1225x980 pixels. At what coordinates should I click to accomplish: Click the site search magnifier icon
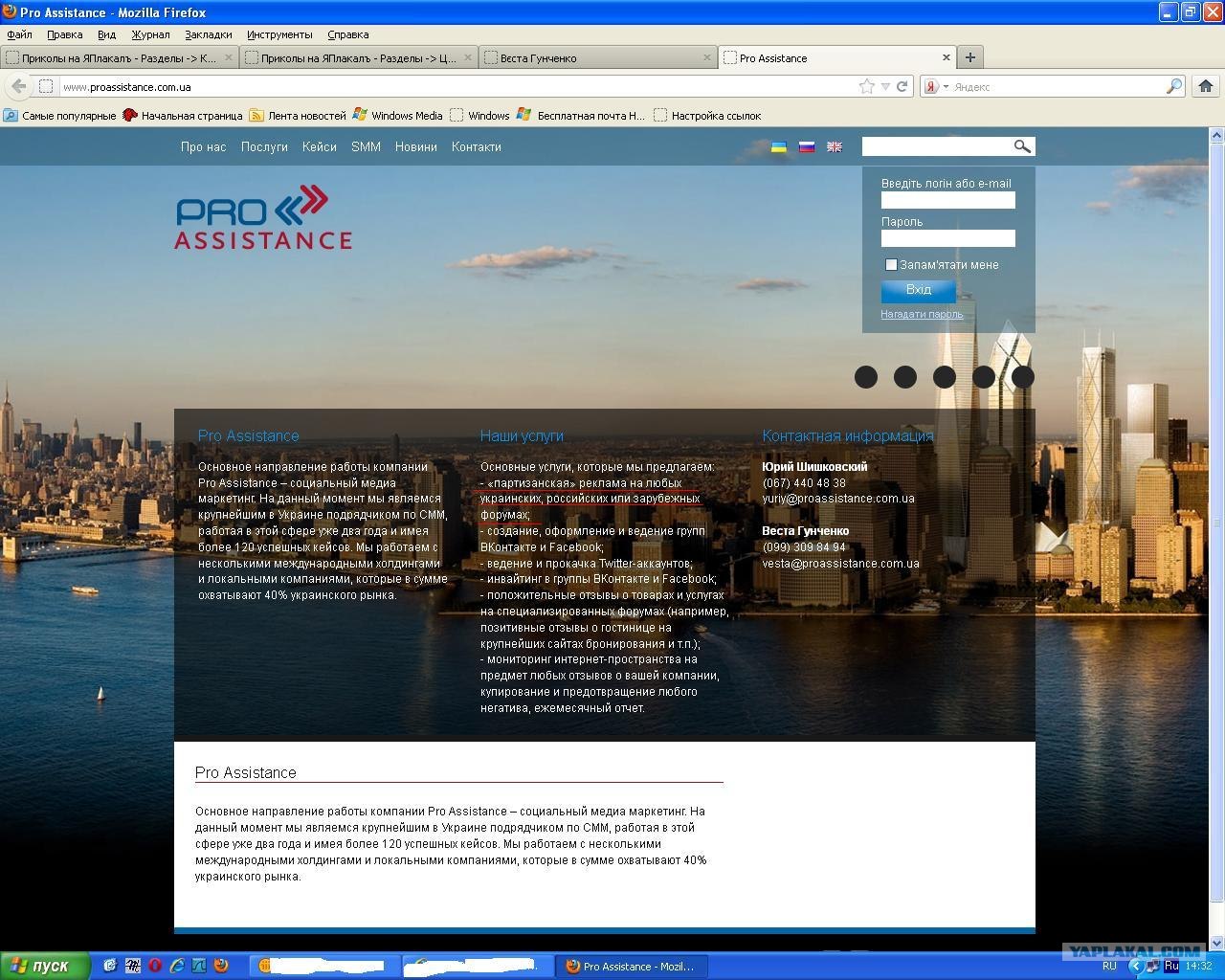[1022, 146]
